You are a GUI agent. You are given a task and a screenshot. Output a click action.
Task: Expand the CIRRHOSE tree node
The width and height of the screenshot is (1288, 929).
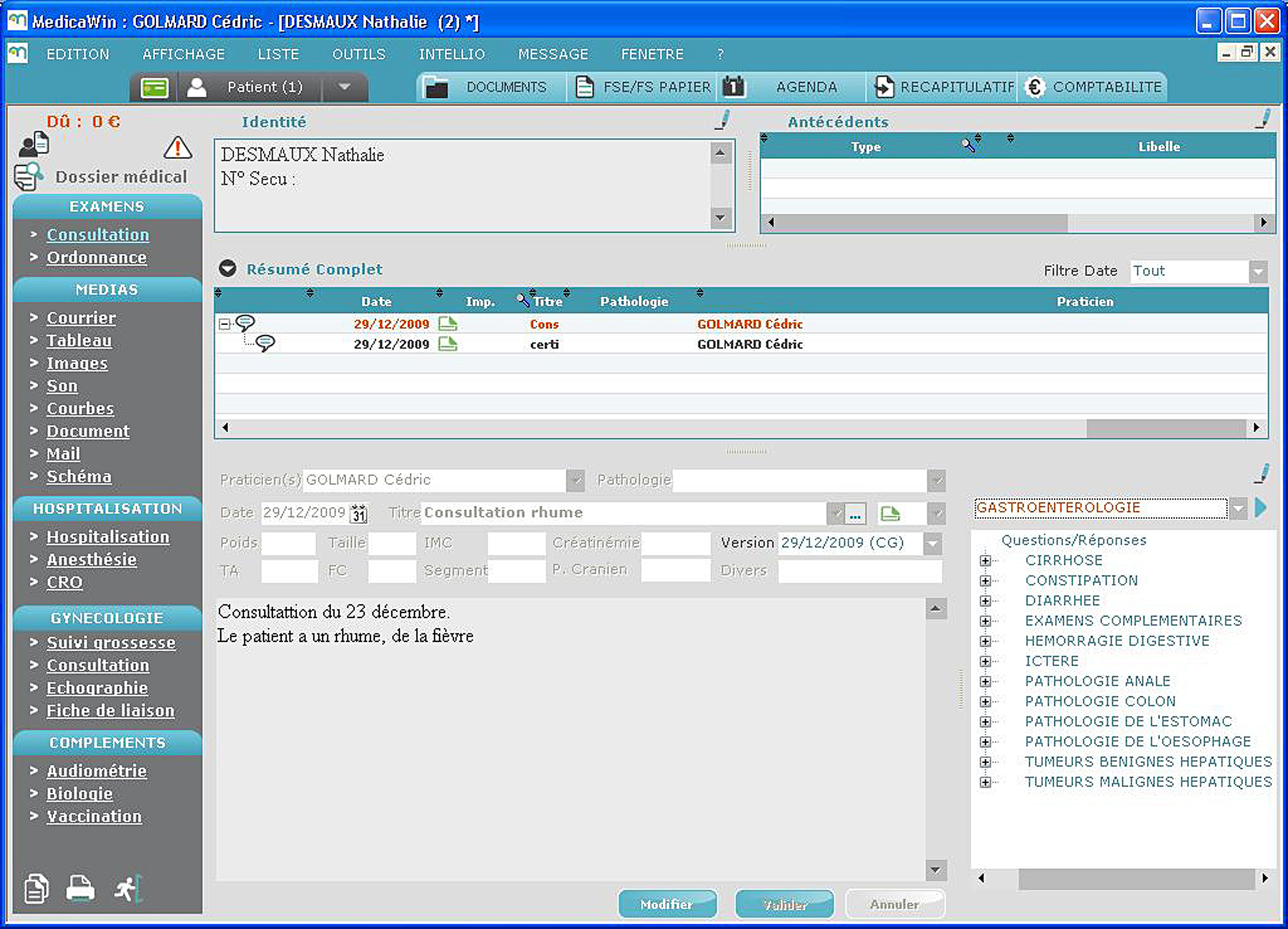click(x=985, y=560)
